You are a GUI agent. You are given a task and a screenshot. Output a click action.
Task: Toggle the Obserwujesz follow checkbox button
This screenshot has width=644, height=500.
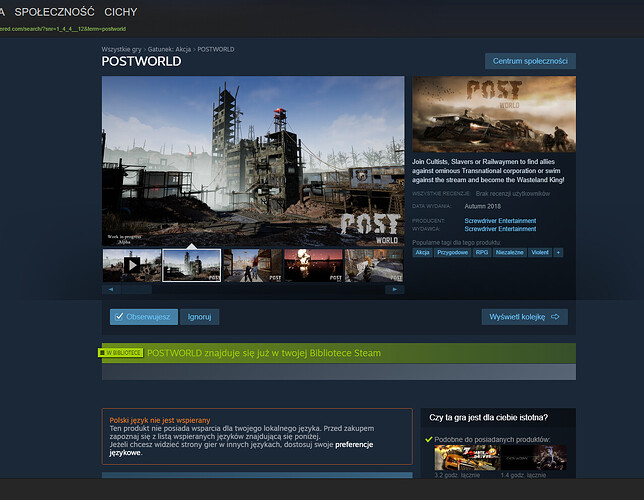point(144,317)
